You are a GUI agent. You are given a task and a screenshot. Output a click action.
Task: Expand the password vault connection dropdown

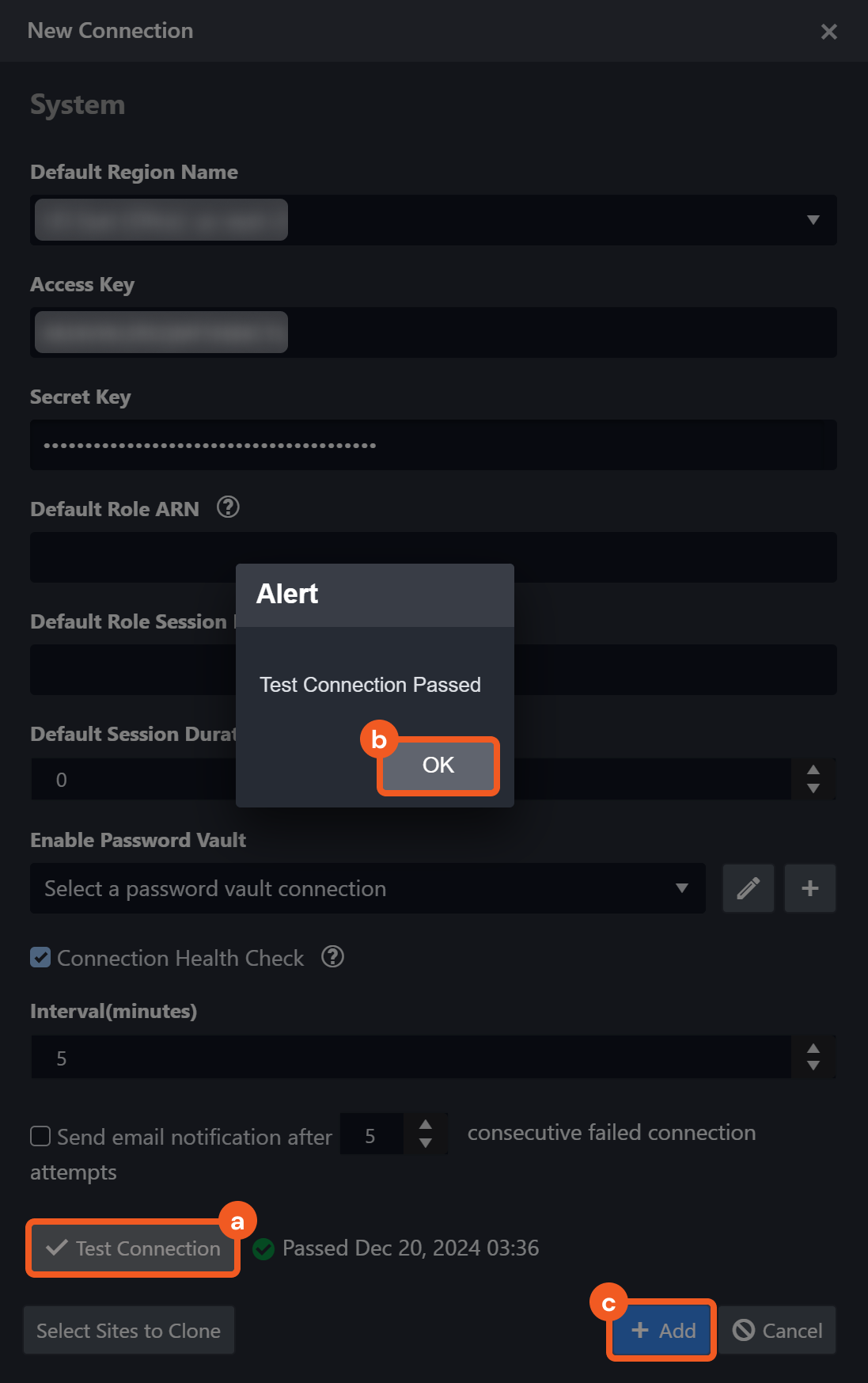681,888
